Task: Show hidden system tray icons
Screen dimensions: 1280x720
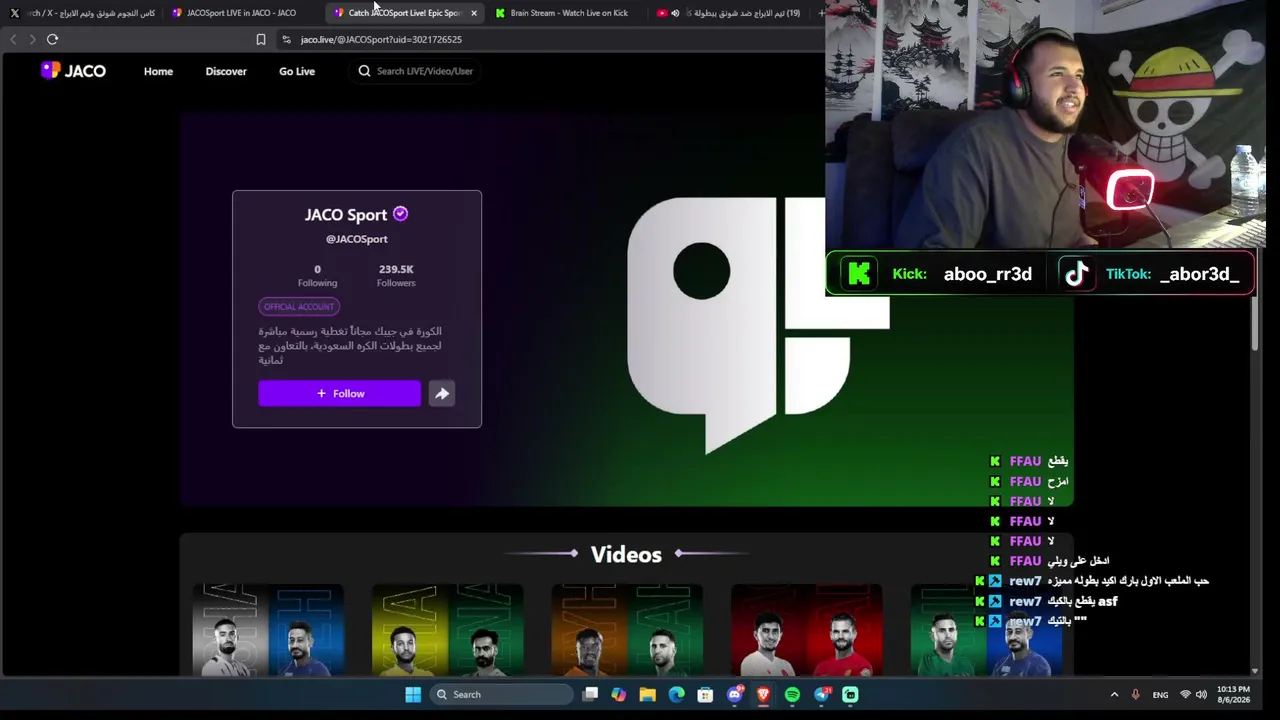Action: click(1114, 695)
